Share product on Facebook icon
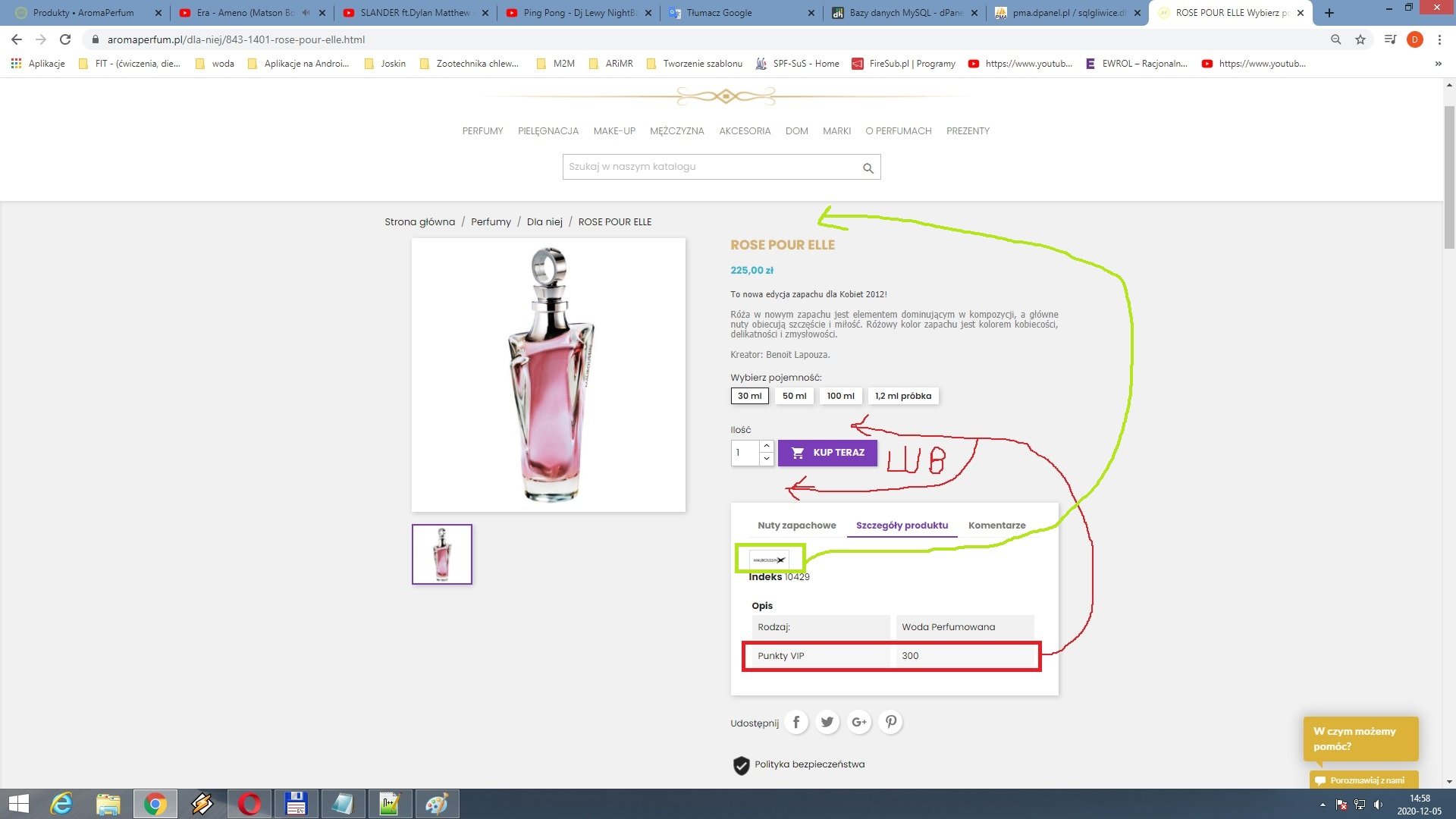This screenshot has width=1456, height=819. click(x=796, y=723)
